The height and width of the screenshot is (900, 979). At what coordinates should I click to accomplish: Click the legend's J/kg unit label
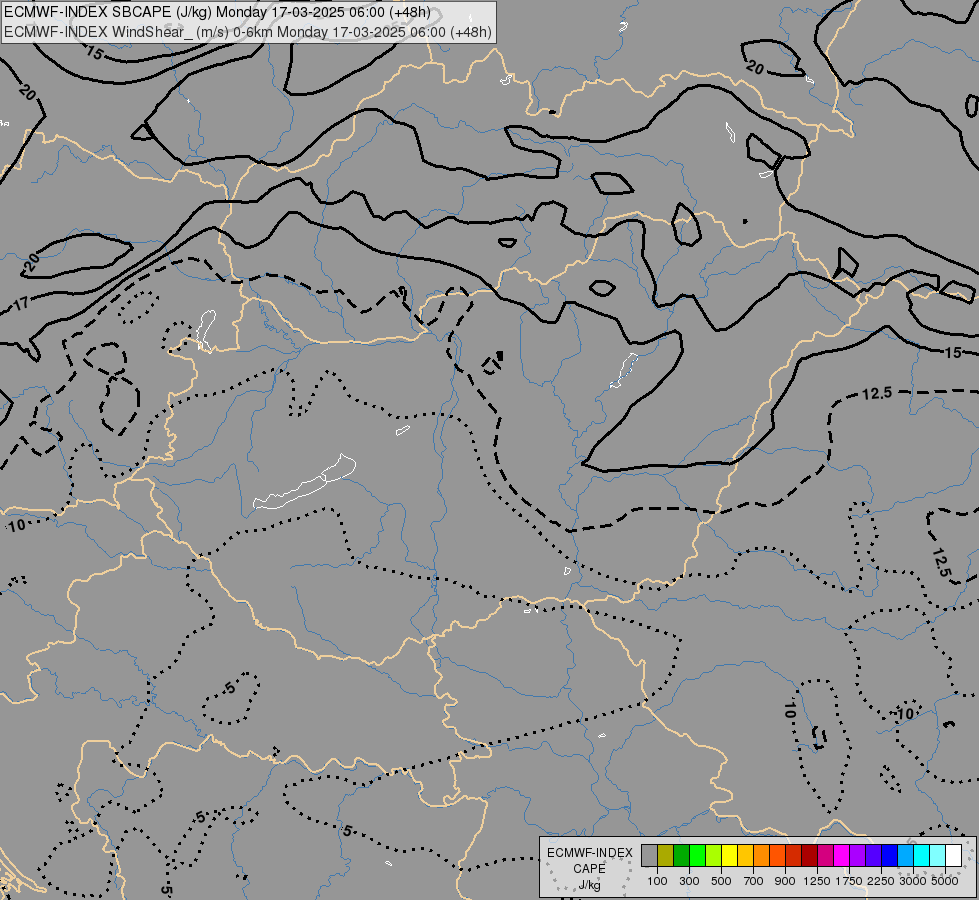coord(589,885)
